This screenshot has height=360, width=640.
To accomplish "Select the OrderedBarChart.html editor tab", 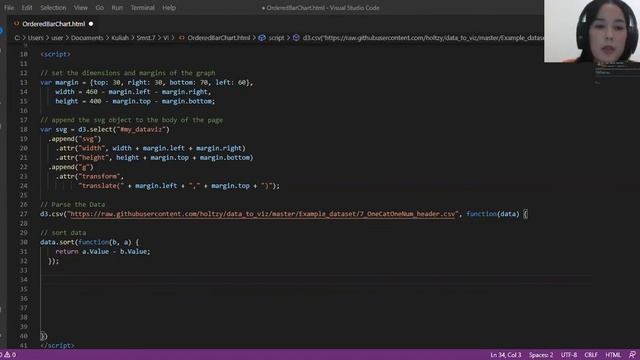I will pyautogui.click(x=53, y=24).
